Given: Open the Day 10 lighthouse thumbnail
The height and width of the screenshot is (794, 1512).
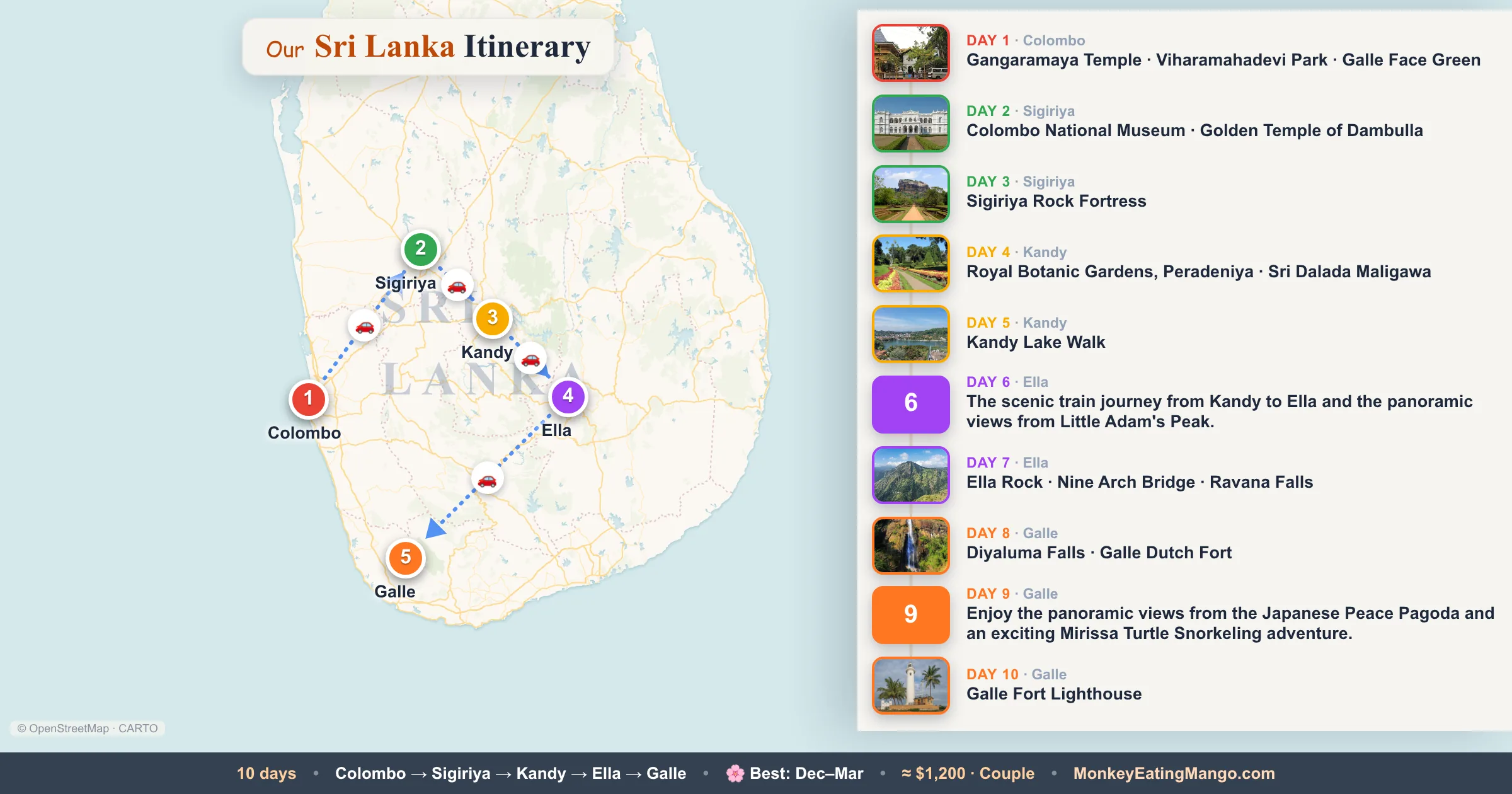Looking at the screenshot, I should pos(911,686).
